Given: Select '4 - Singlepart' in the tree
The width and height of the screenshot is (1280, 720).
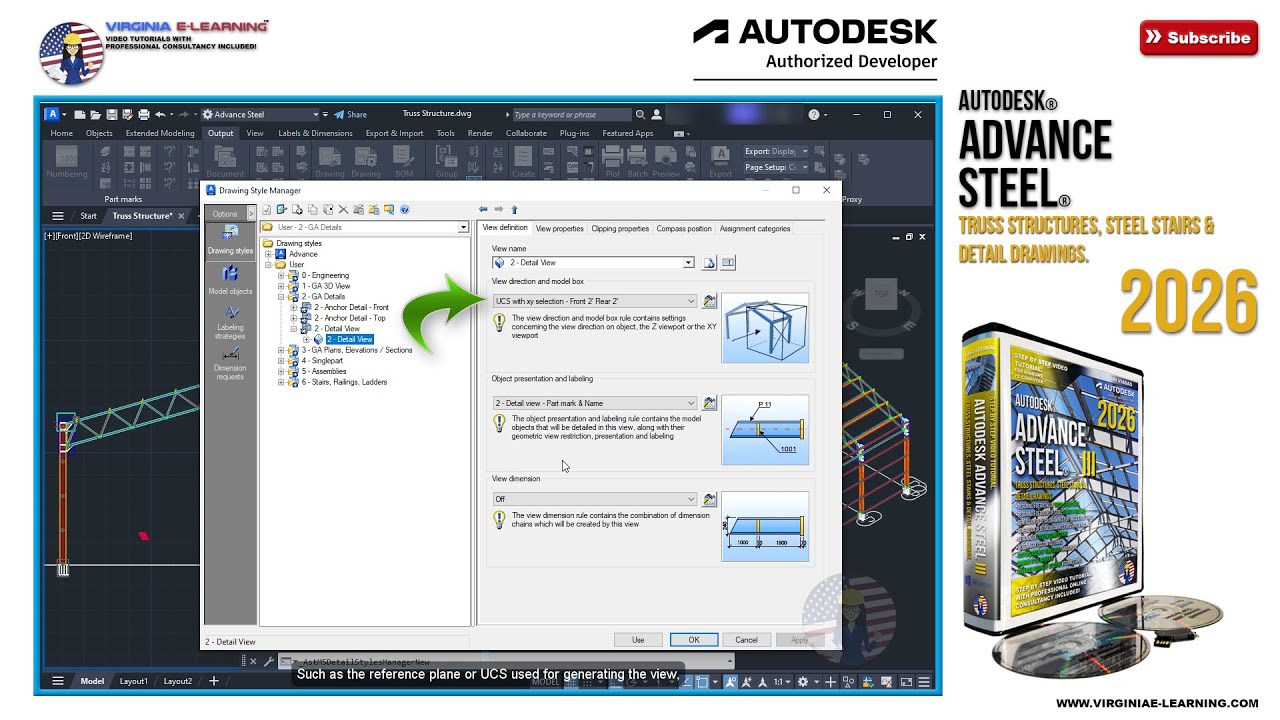Looking at the screenshot, I should click(322, 361).
